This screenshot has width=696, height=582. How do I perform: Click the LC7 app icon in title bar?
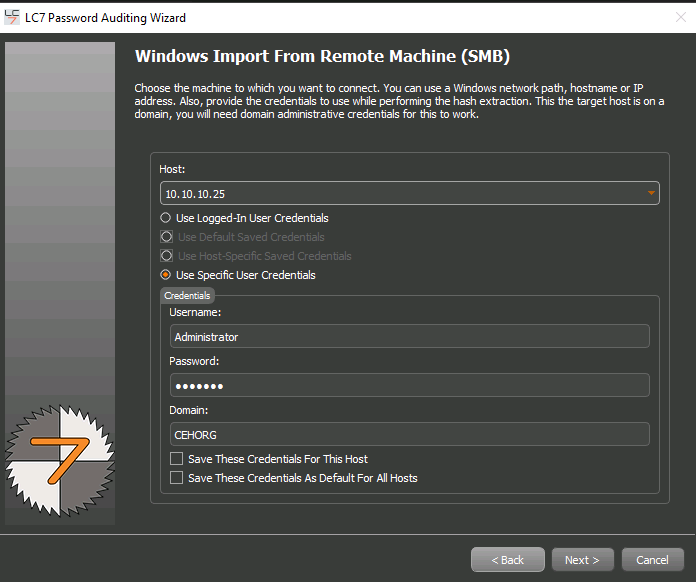pos(12,17)
